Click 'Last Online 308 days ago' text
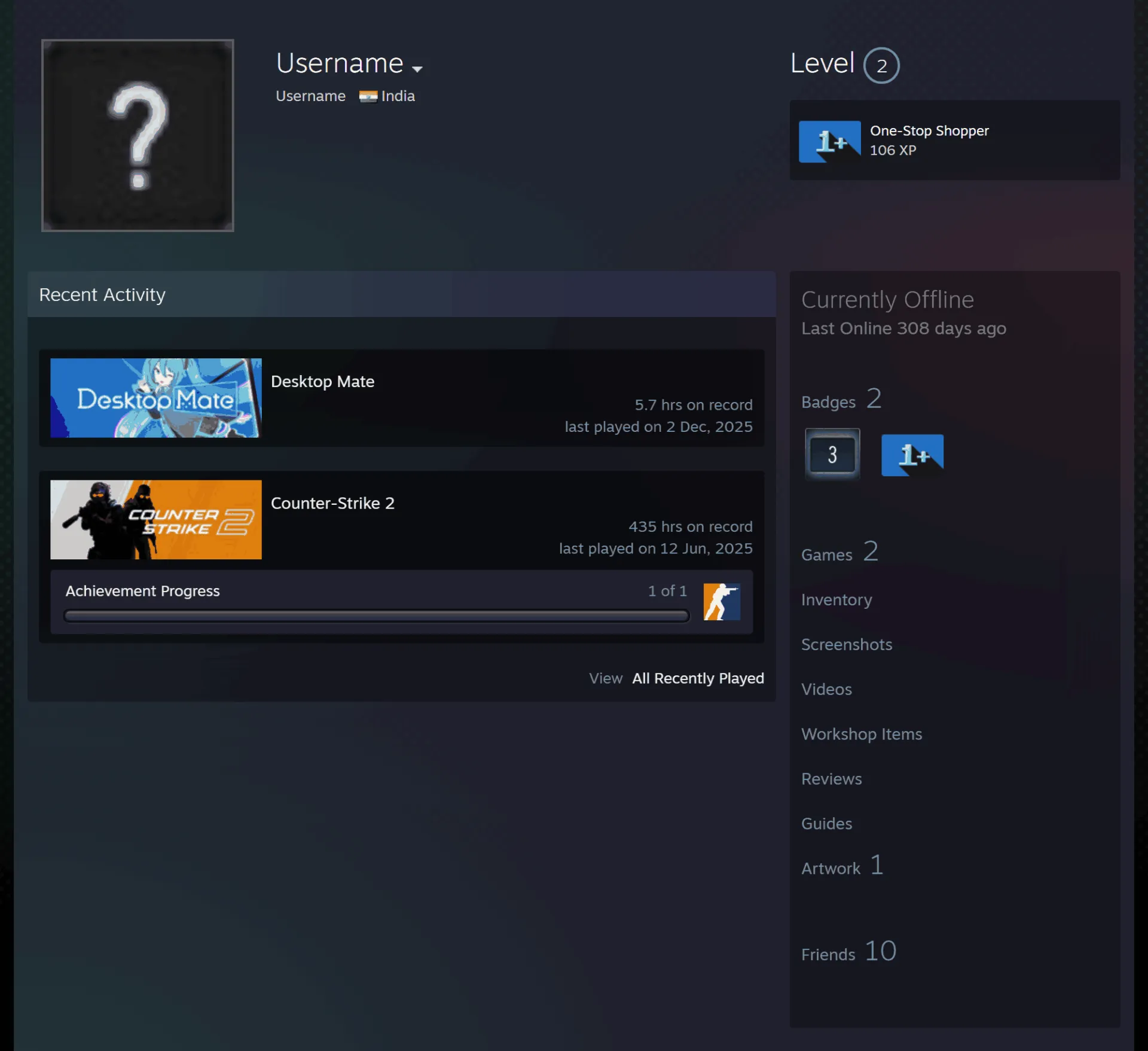The height and width of the screenshot is (1051, 1148). point(903,328)
